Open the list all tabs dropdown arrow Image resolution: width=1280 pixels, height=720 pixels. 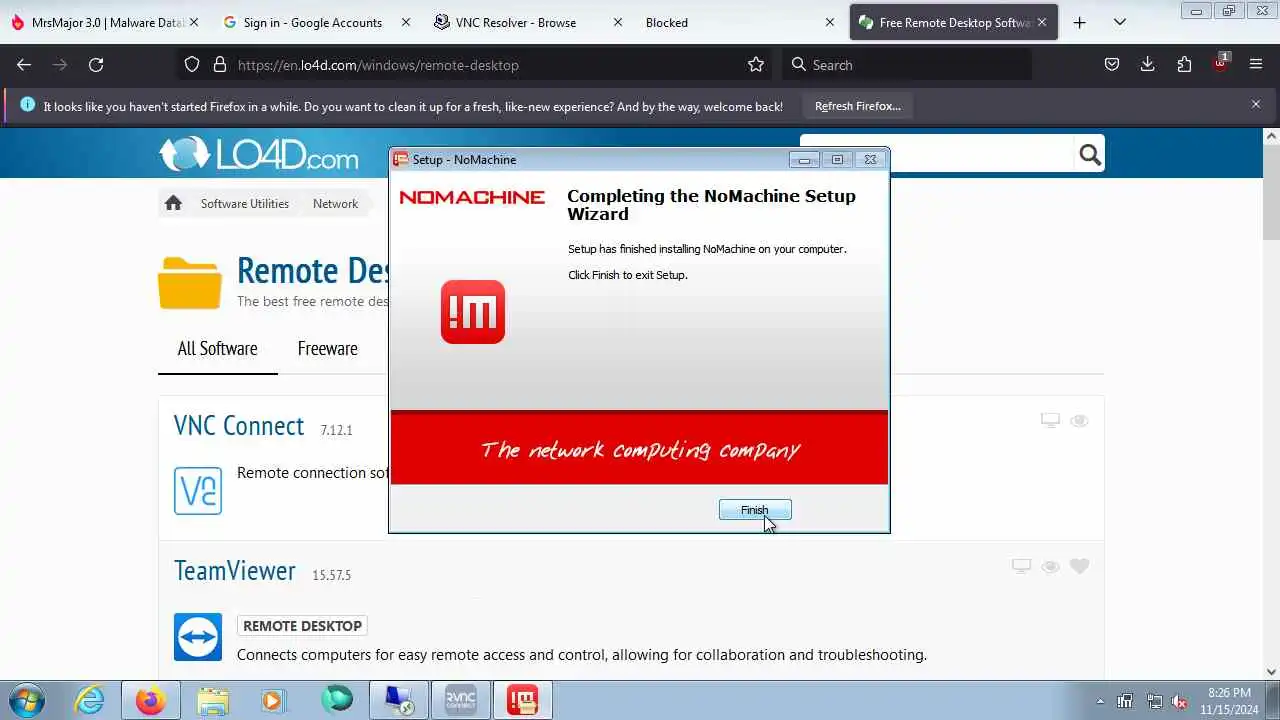(1120, 22)
